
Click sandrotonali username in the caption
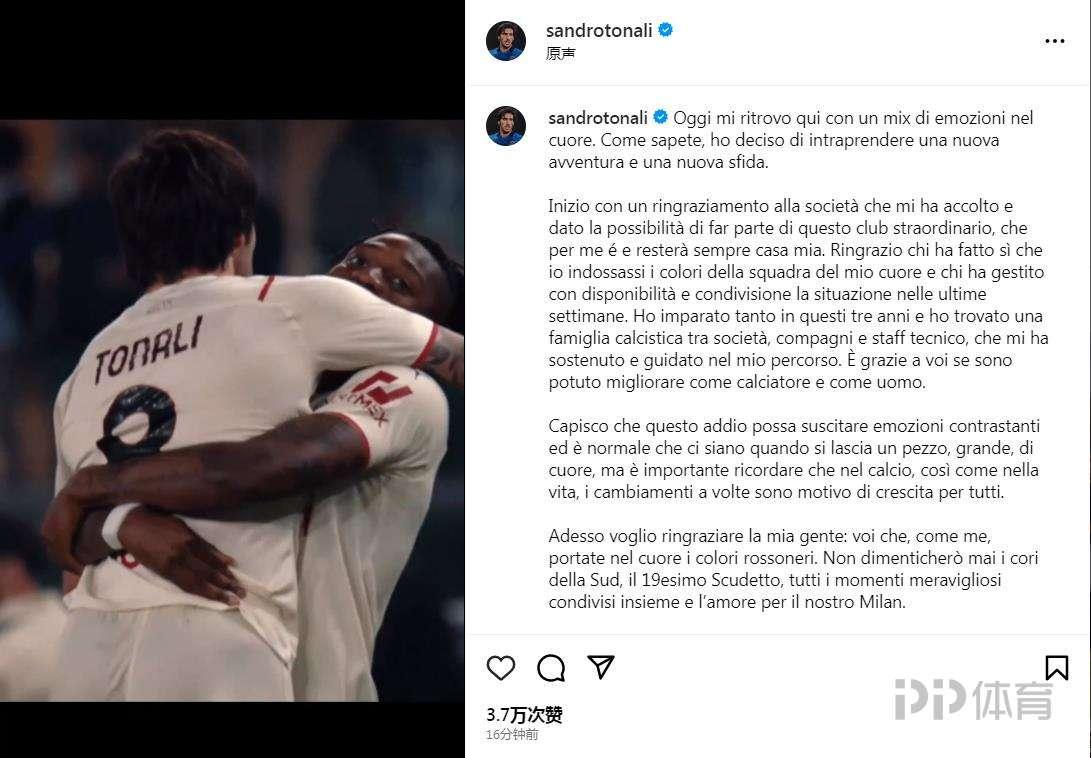[598, 118]
